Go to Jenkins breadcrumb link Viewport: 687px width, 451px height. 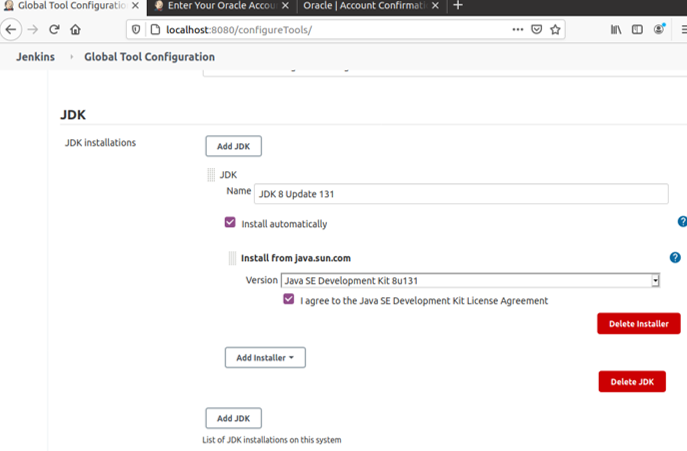pos(35,57)
